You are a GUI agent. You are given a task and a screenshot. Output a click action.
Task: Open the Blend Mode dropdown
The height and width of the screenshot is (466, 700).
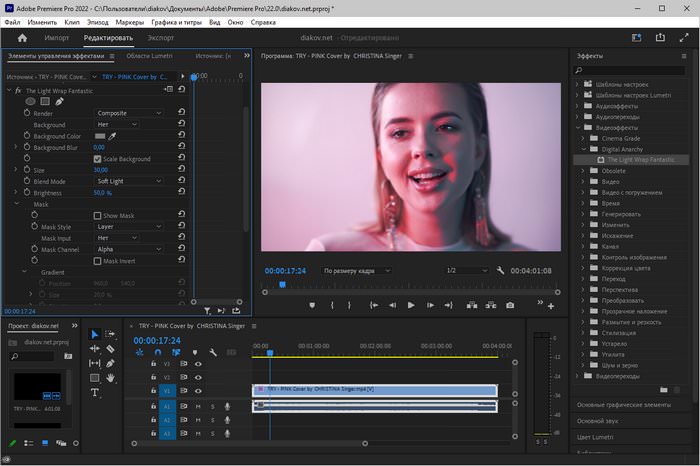click(x=129, y=181)
